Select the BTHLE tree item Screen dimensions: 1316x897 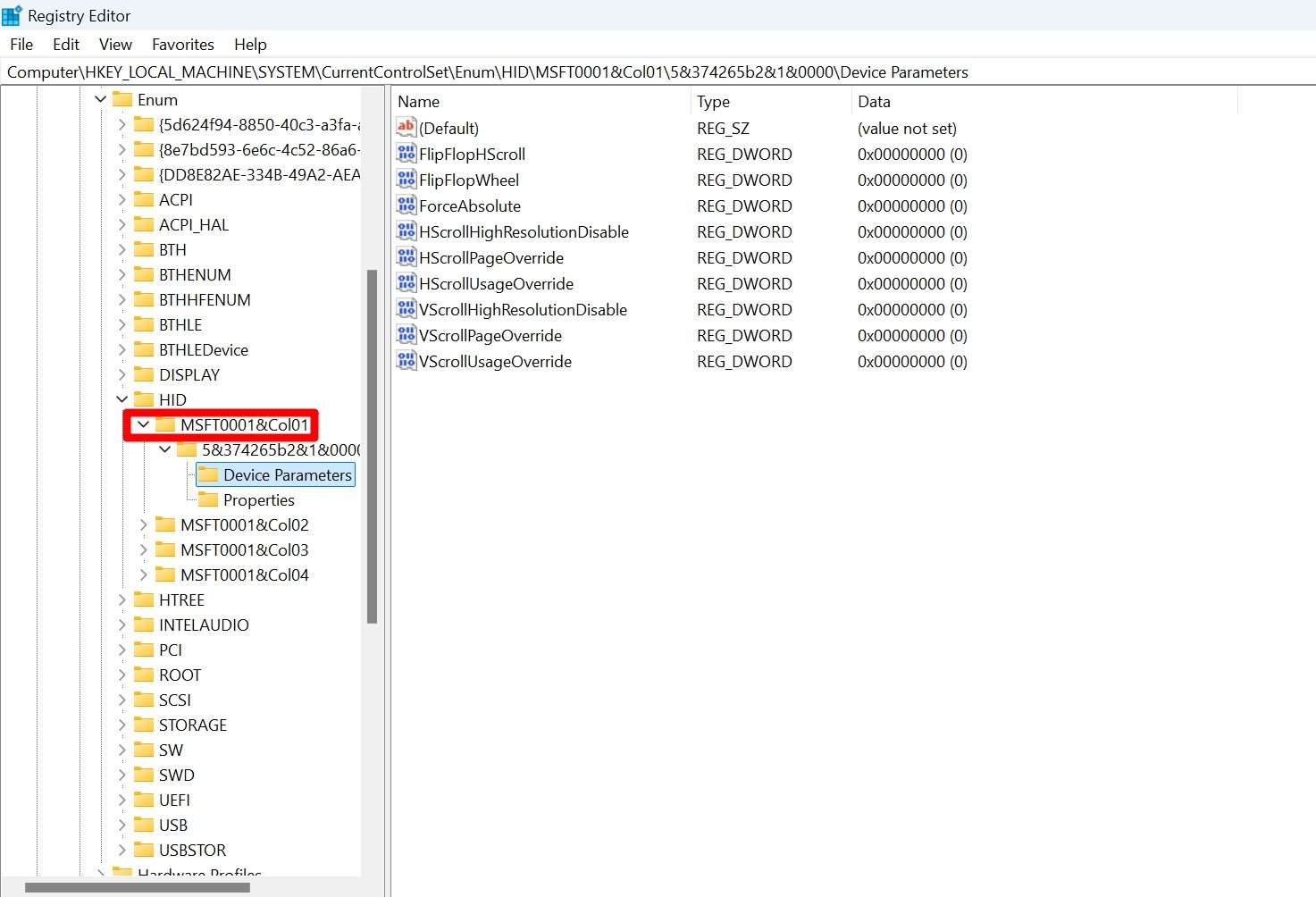(180, 324)
